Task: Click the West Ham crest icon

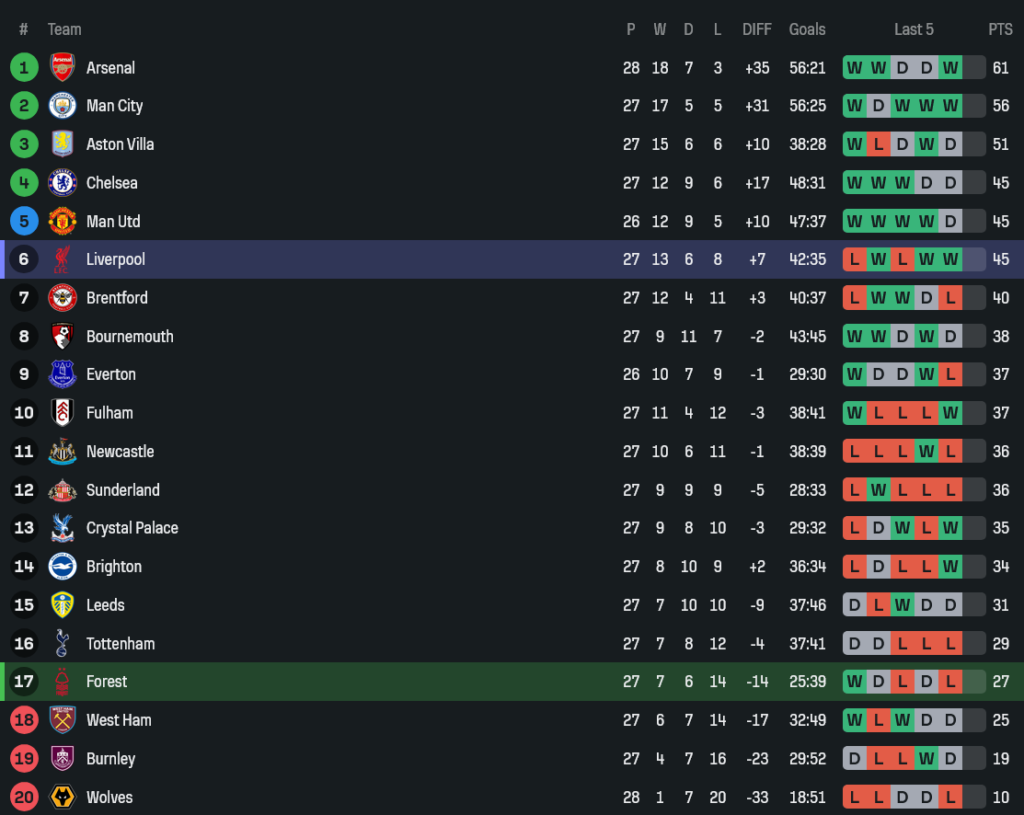Action: pyautogui.click(x=62, y=721)
